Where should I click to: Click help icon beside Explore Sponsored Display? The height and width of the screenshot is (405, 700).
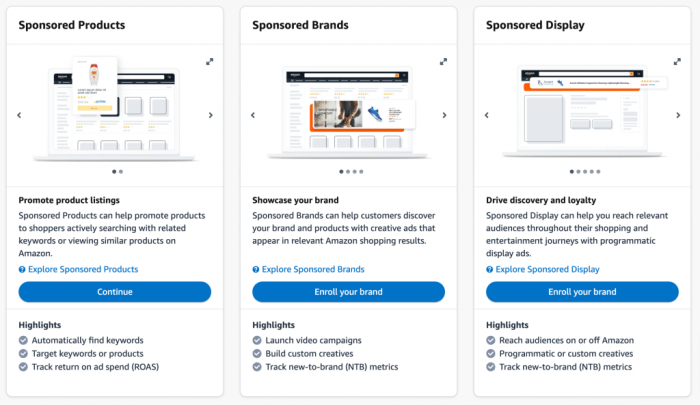[x=490, y=270]
